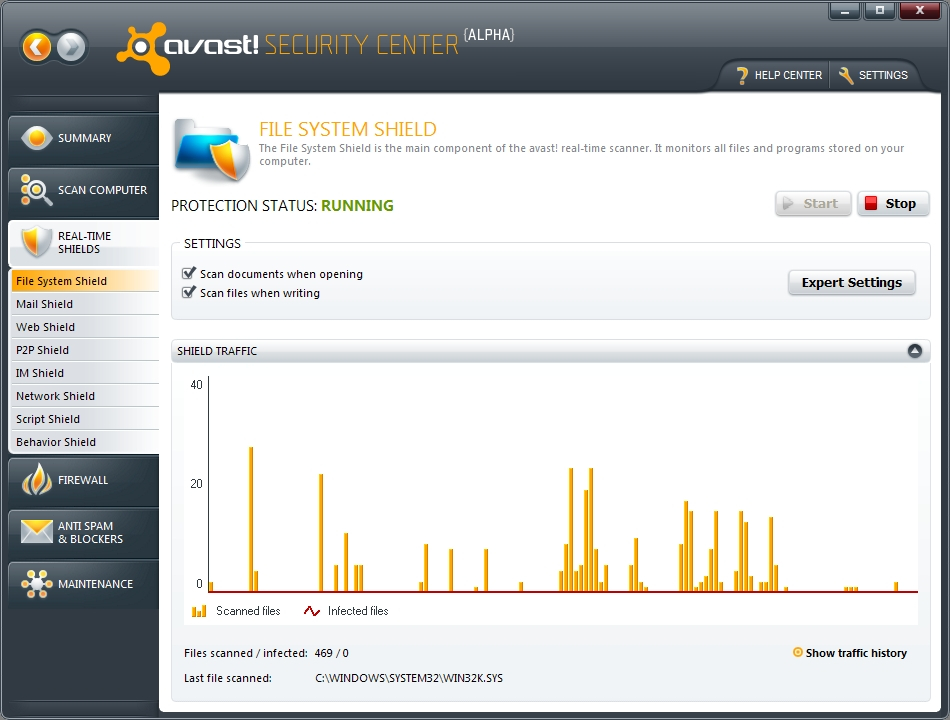Viewport: 950px width, 720px height.
Task: Show traffic history link
Action: tap(855, 653)
